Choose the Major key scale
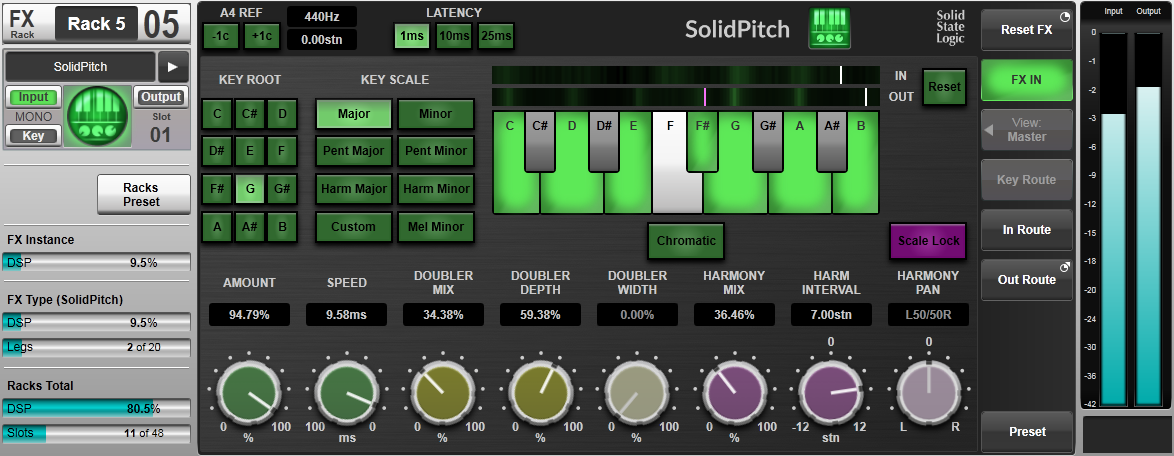The width and height of the screenshot is (1174, 456). (353, 115)
